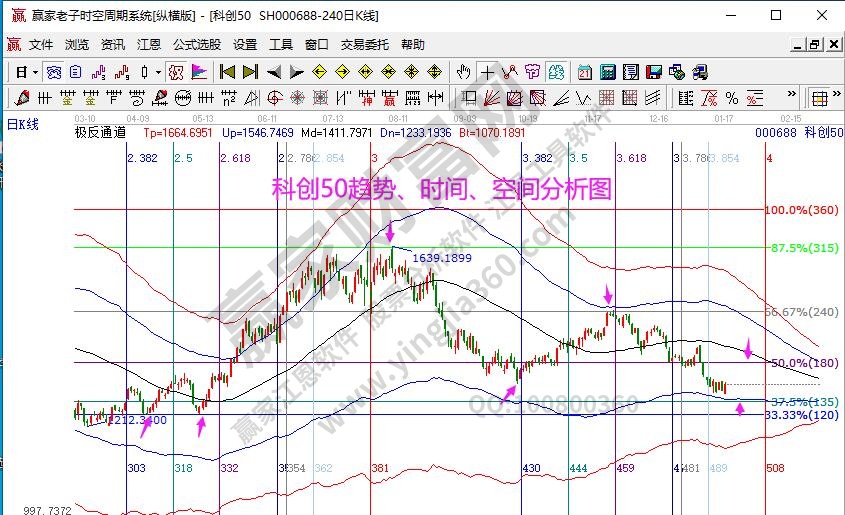Click the 日K线 label on chart
The image size is (845, 515).
coord(23,124)
